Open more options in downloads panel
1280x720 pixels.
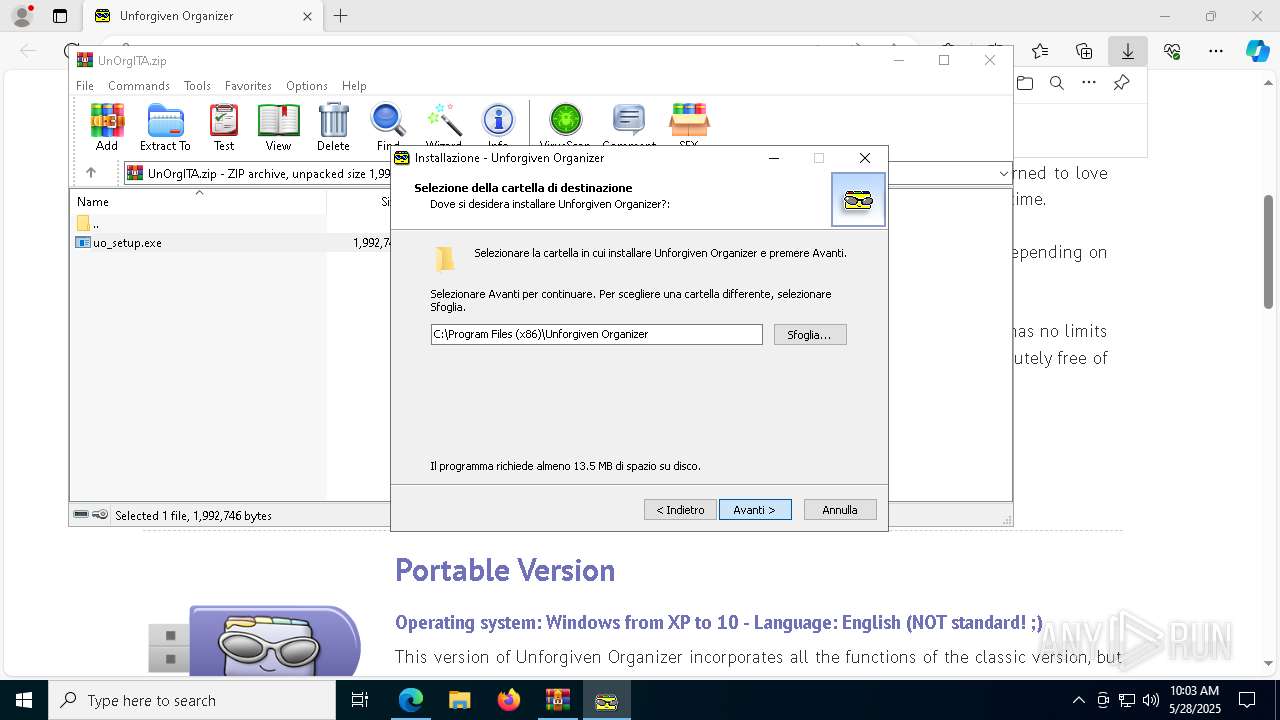point(1089,83)
